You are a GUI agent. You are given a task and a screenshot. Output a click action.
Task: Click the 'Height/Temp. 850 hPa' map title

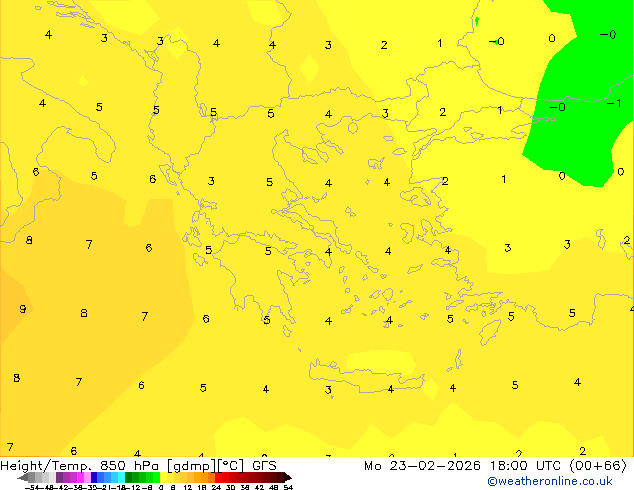point(79,466)
